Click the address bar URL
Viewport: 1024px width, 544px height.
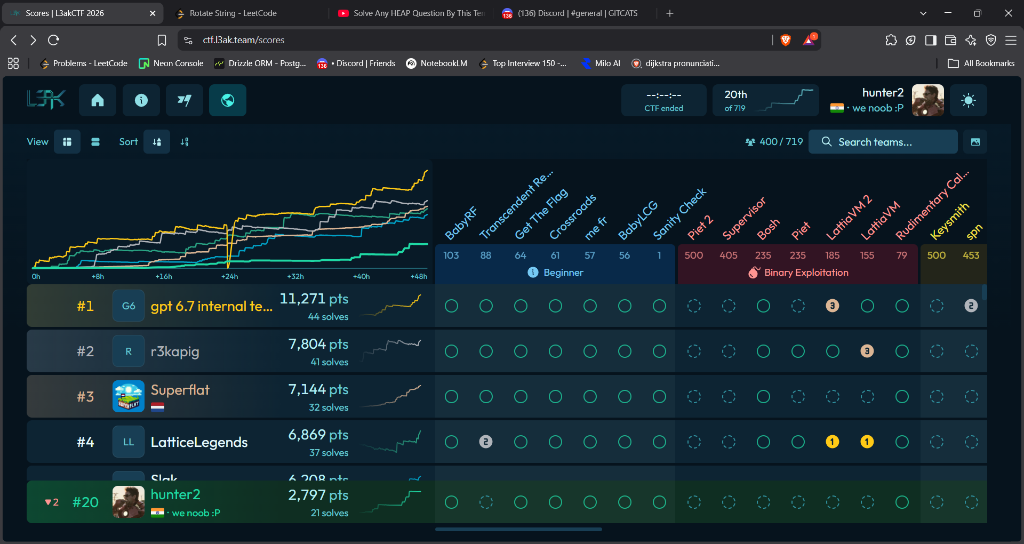[x=243, y=40]
